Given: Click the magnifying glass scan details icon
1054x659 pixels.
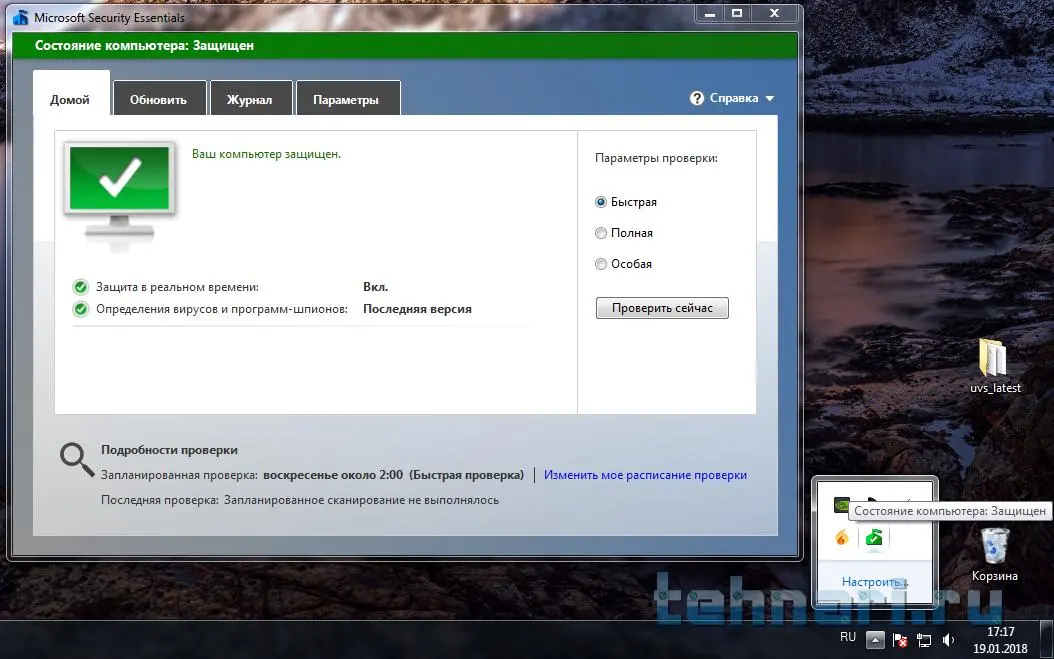Looking at the screenshot, I should click(77, 459).
